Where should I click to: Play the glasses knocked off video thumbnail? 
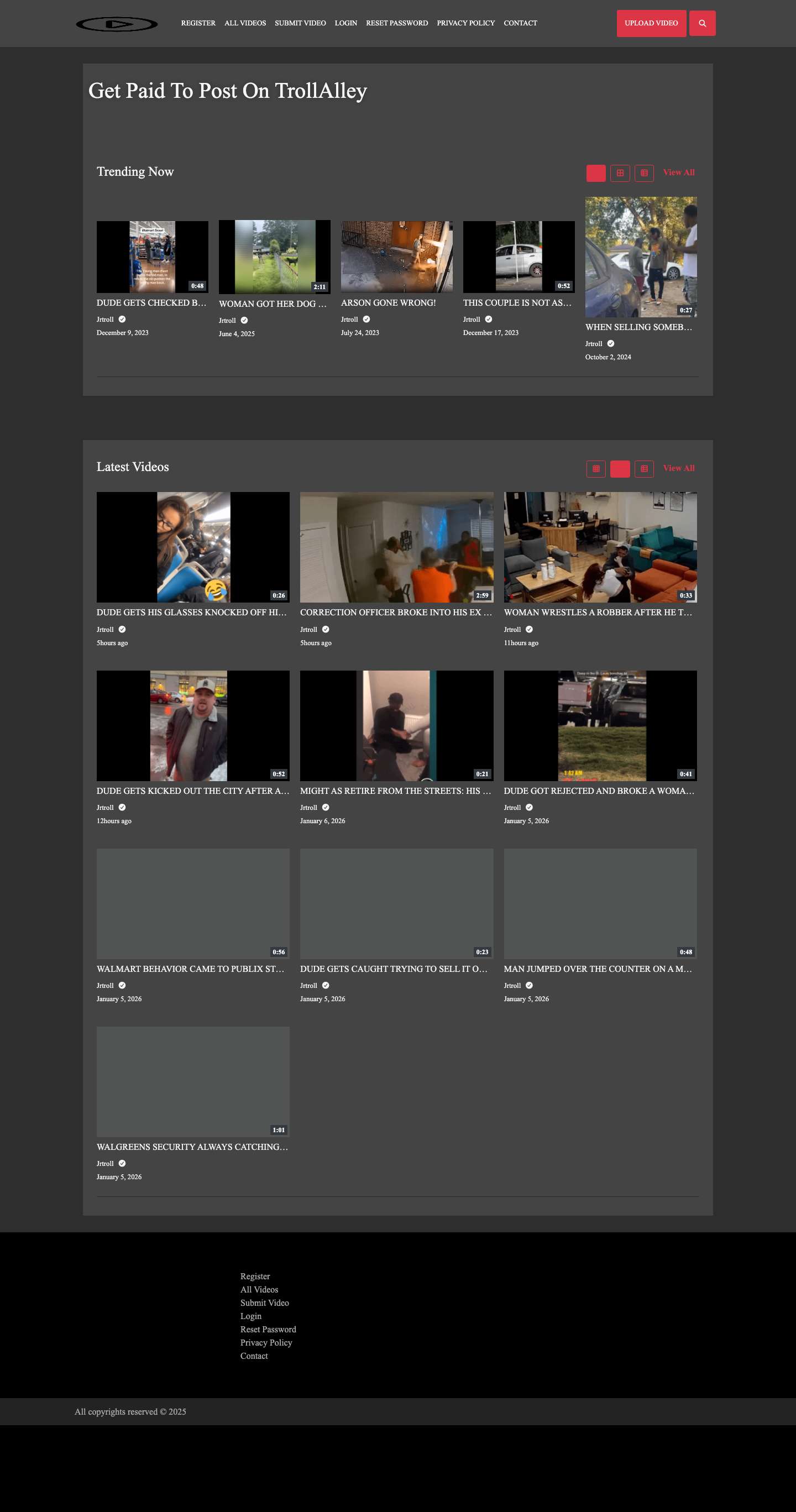pos(192,547)
